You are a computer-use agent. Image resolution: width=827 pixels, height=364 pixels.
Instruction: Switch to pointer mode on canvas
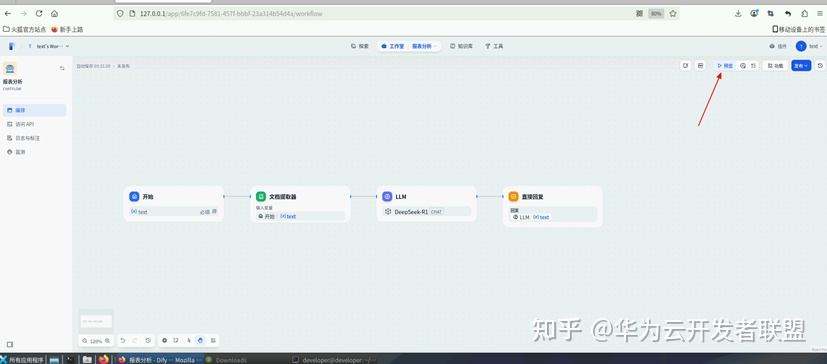[x=189, y=341]
